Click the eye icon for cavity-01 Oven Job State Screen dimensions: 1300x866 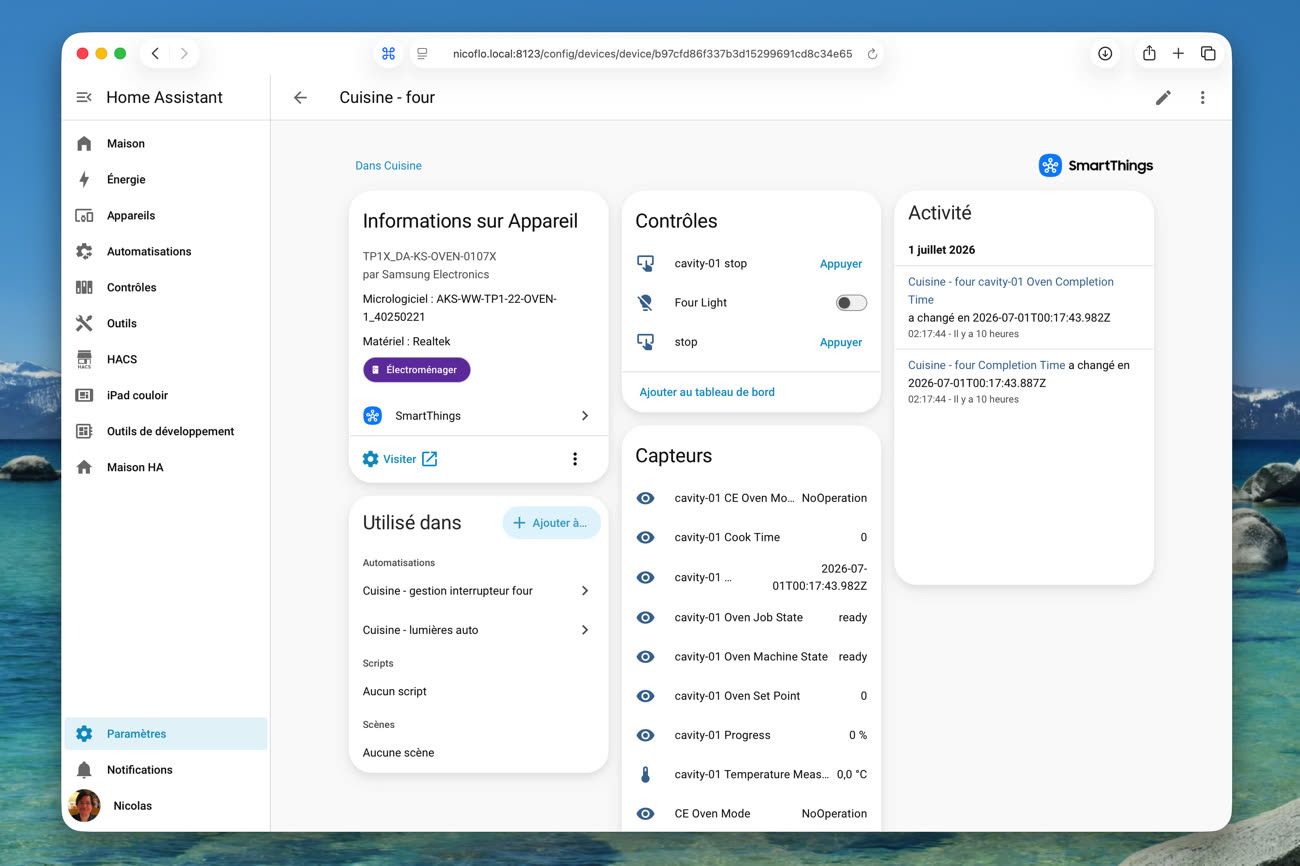point(645,617)
